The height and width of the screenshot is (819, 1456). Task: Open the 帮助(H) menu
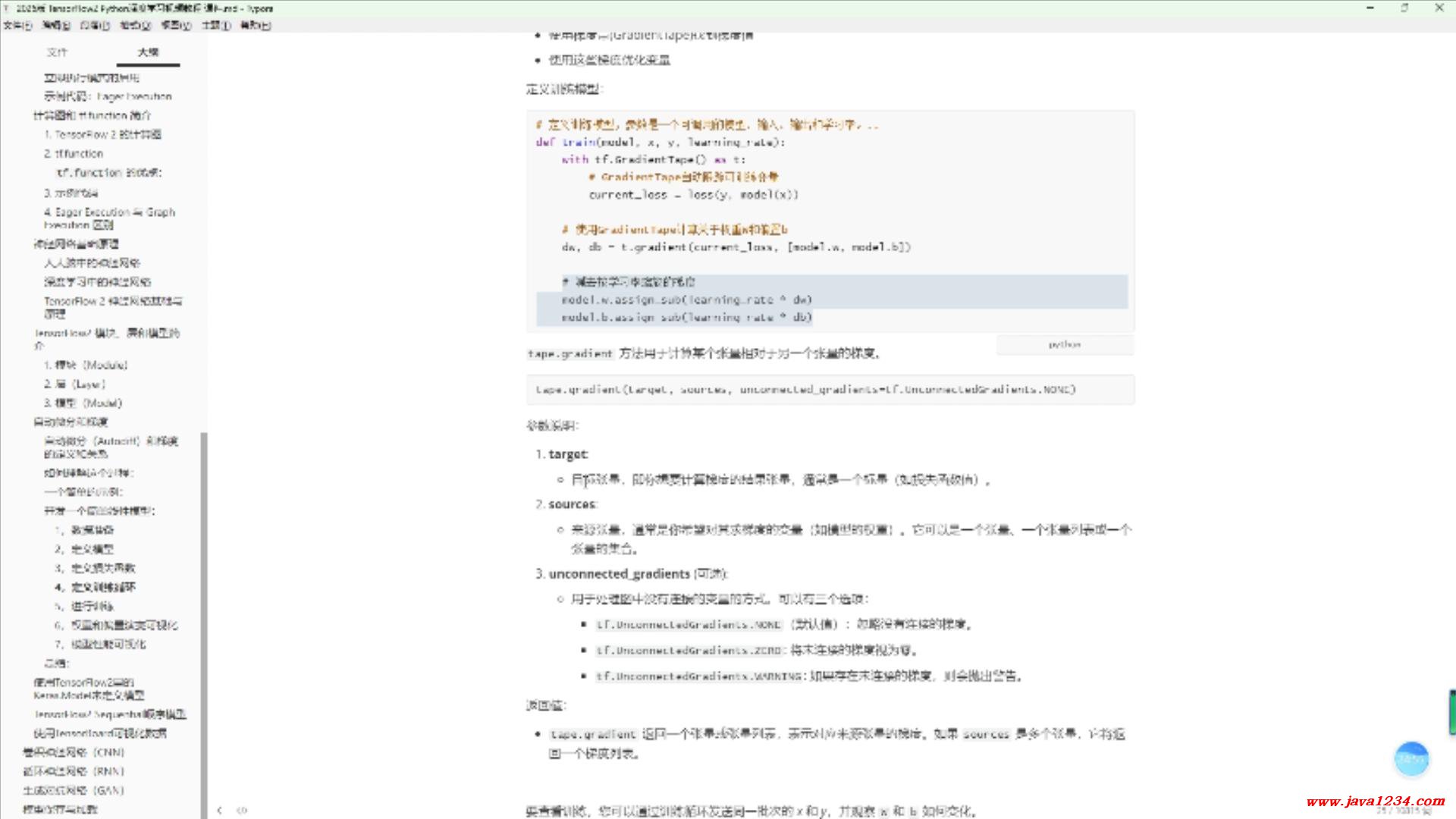pos(255,25)
